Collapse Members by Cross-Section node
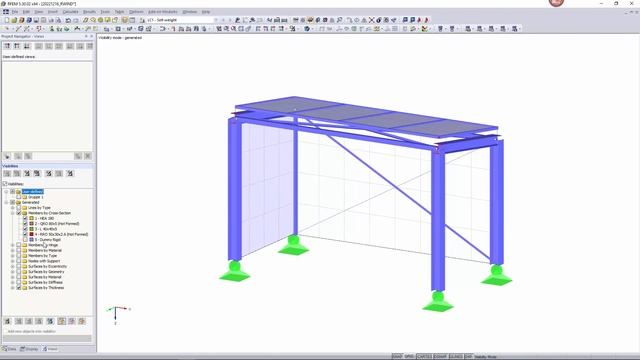The width and height of the screenshot is (640, 360). tap(13, 213)
